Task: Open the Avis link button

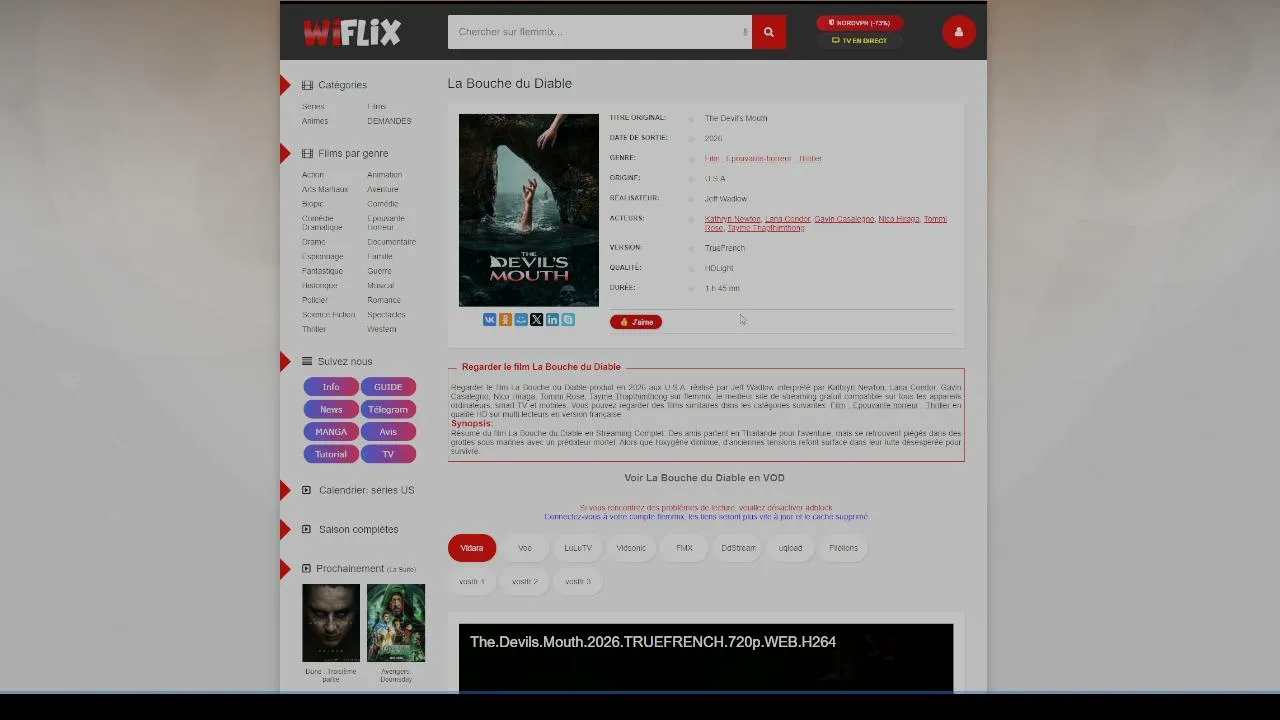Action: (x=388, y=432)
